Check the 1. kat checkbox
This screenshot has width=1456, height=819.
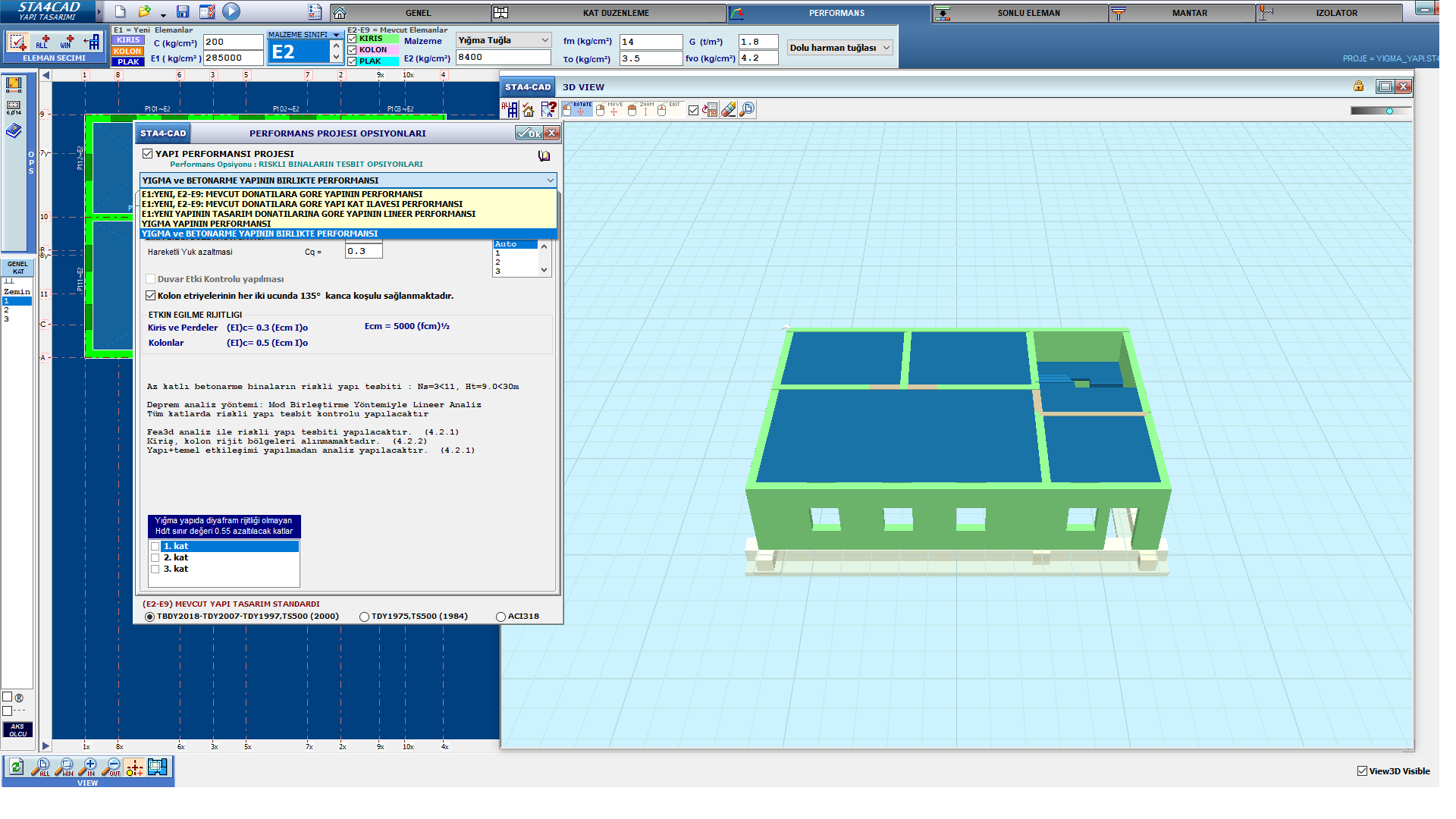point(155,547)
